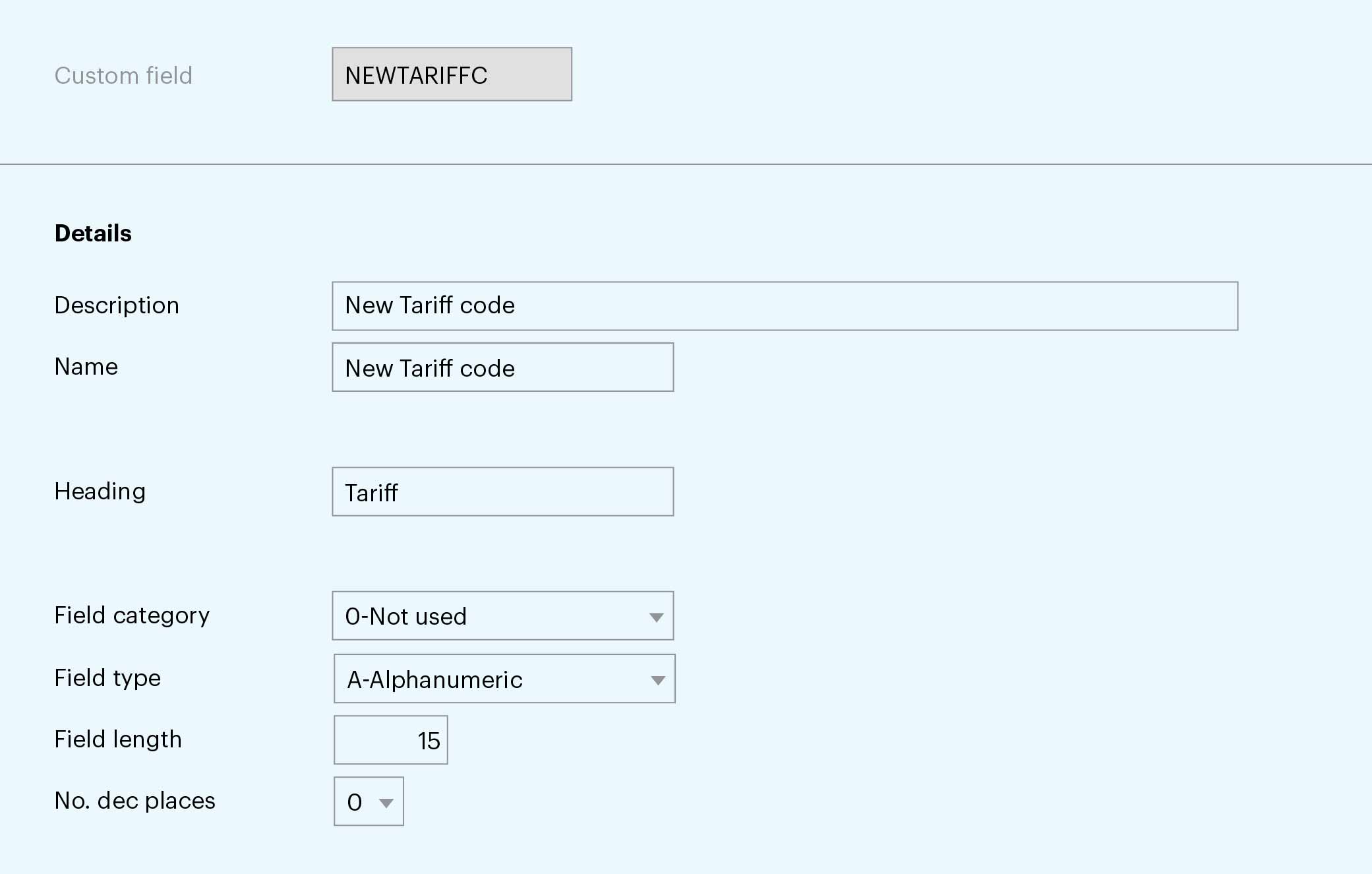Click the Field length label
This screenshot has height=874, width=1372.
point(118,739)
